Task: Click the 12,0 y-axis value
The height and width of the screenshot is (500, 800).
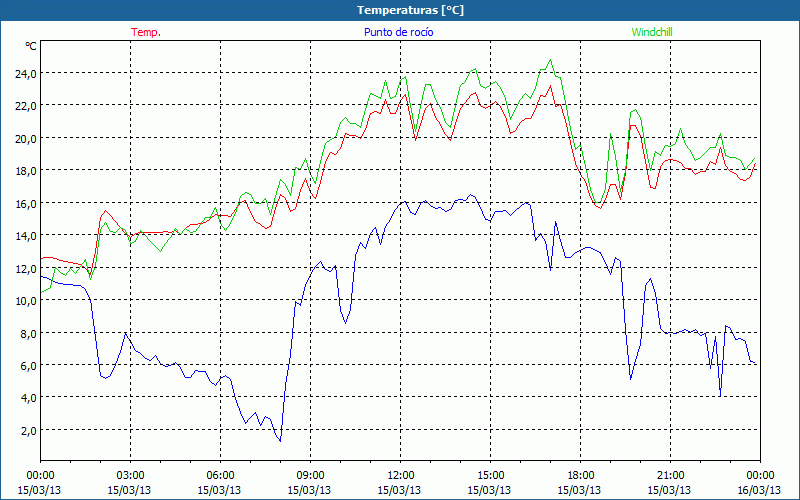Action: 26,268
